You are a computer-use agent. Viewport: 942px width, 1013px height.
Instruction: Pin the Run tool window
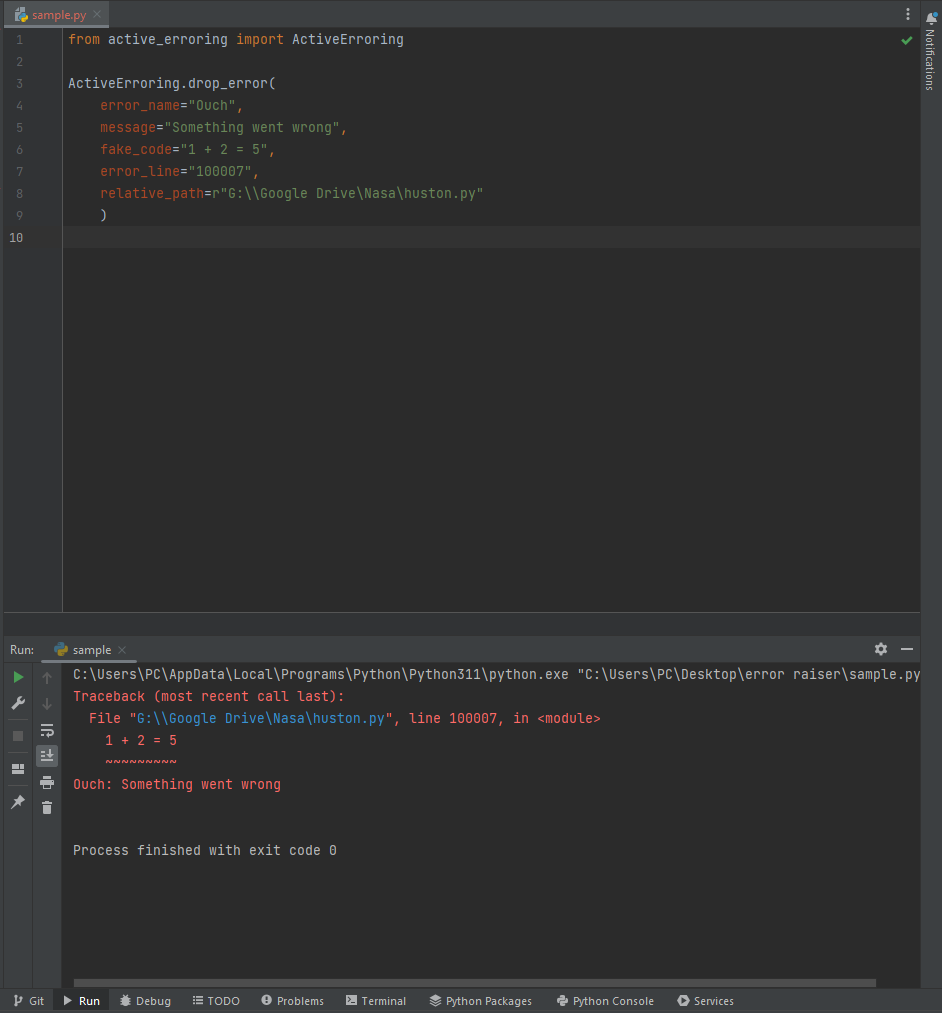pyautogui.click(x=17, y=800)
